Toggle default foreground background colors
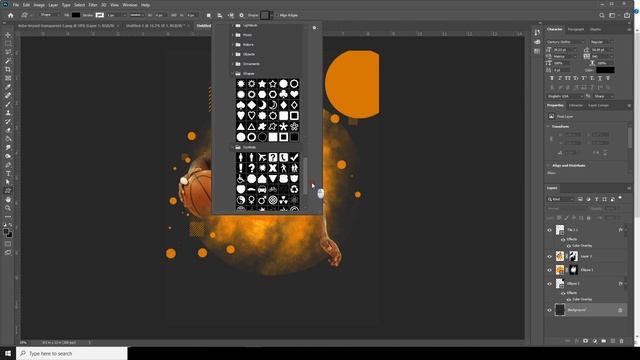Viewport: 640px width, 360px height. [x=5, y=225]
